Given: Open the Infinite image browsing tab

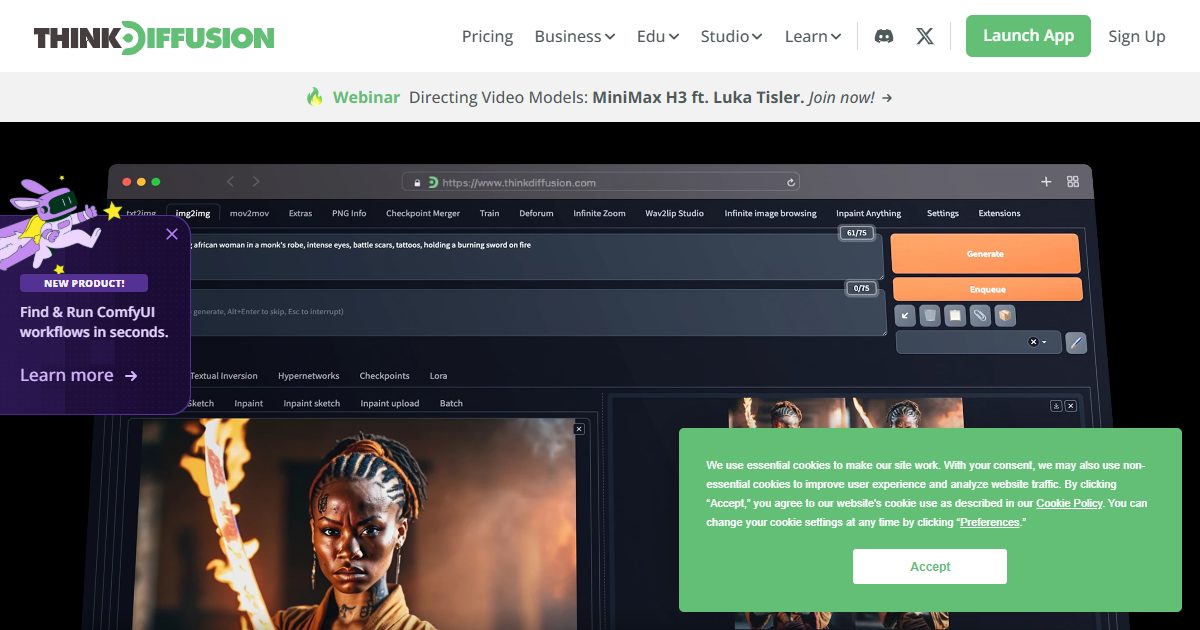Looking at the screenshot, I should pos(770,213).
